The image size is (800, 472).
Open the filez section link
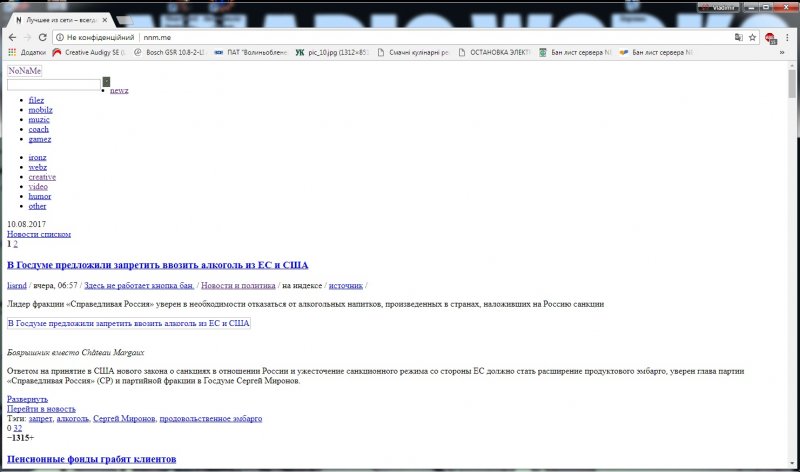tap(36, 100)
